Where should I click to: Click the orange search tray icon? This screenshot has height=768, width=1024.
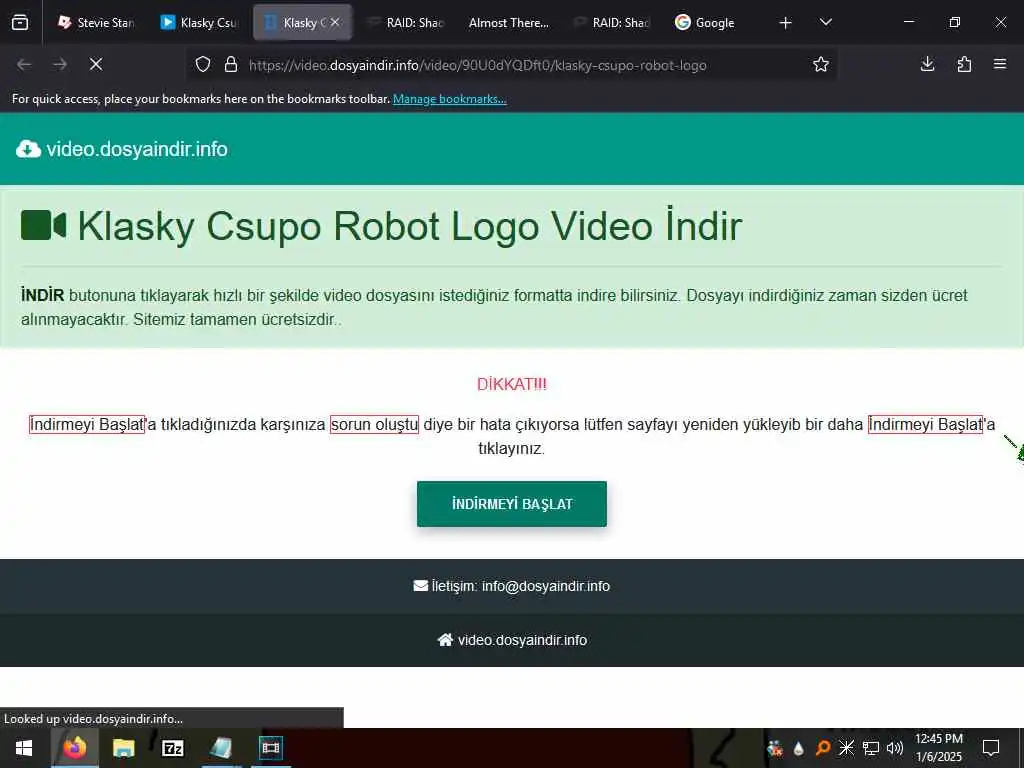[823, 748]
